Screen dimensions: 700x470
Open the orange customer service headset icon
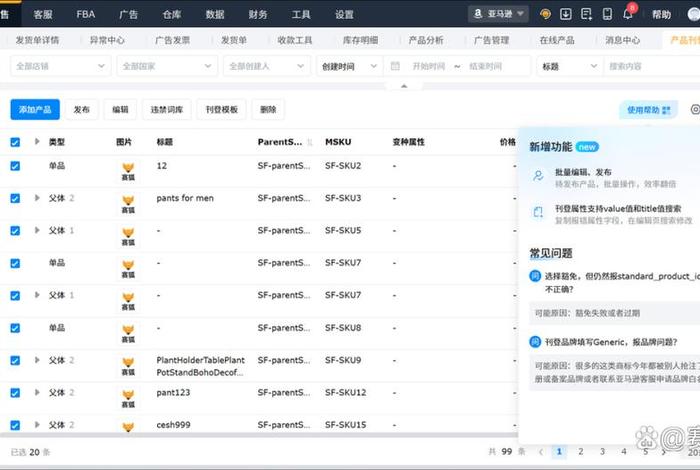545,14
